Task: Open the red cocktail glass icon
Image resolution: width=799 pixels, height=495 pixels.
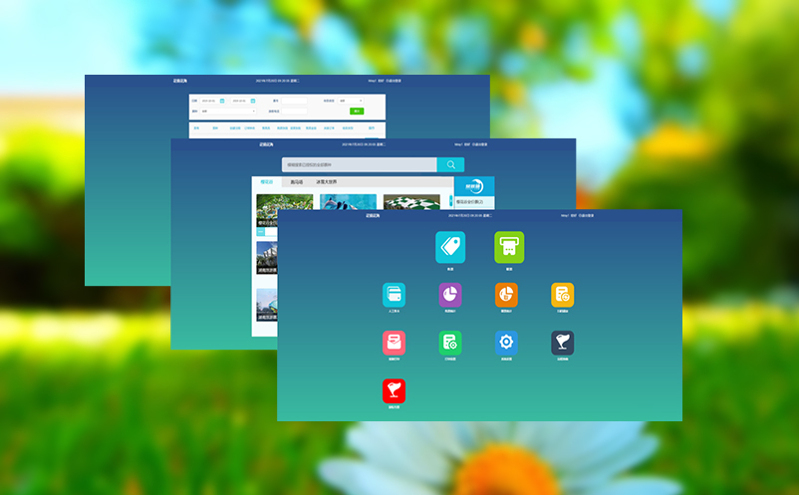Action: 394,391
